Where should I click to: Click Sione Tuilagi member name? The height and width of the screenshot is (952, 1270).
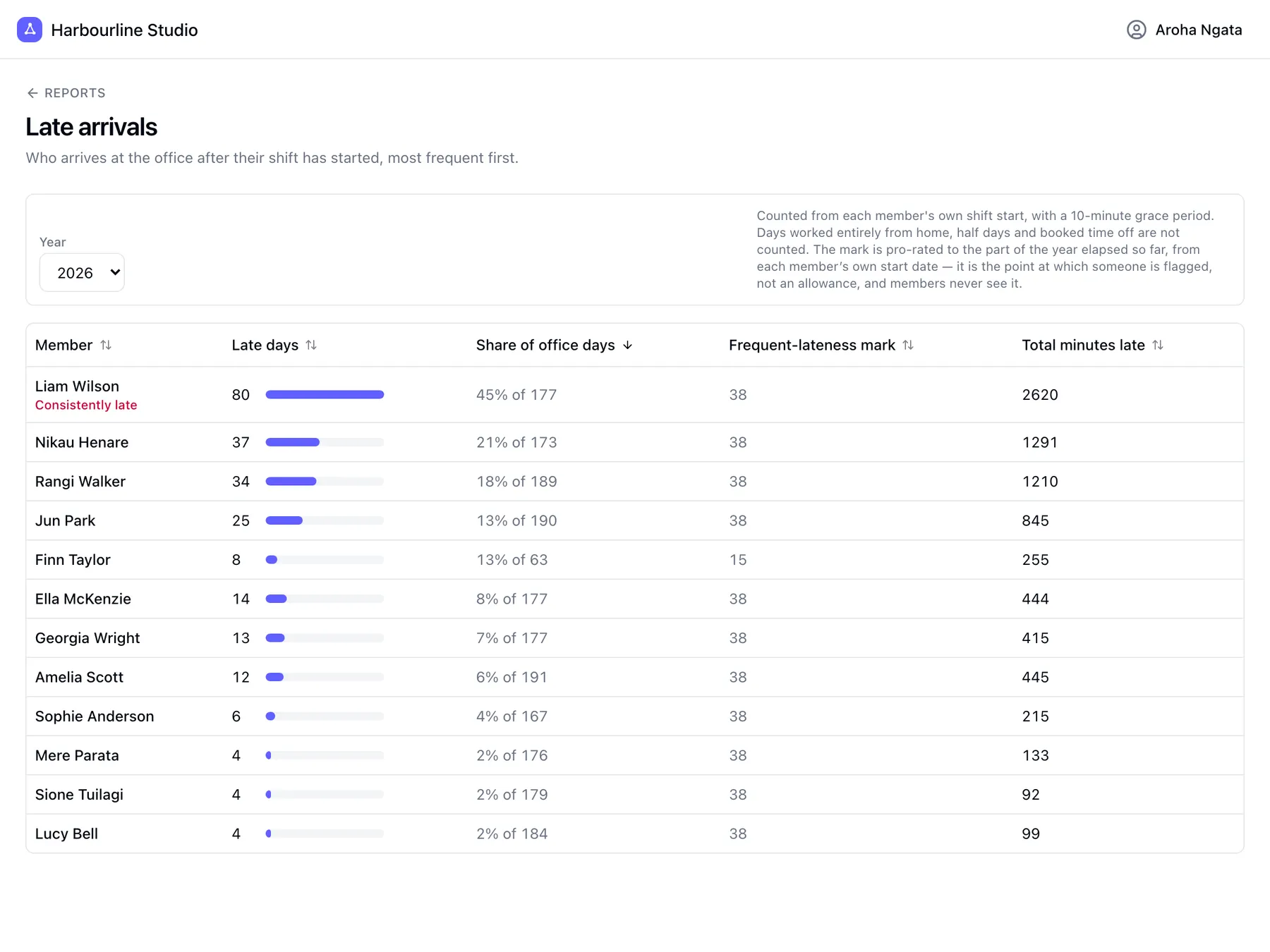pos(79,795)
